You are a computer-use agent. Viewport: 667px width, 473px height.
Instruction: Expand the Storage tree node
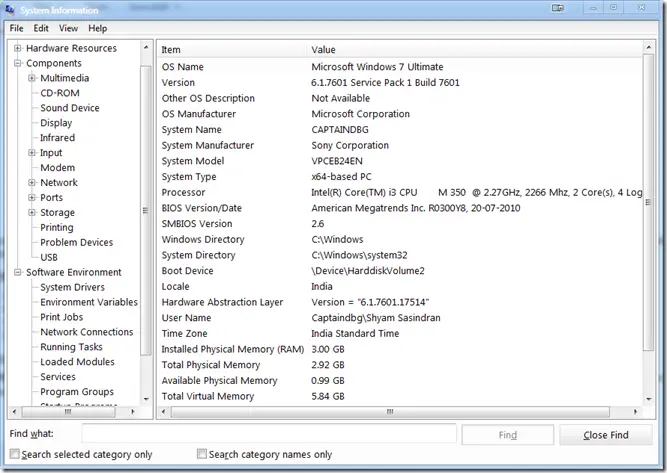tap(32, 213)
